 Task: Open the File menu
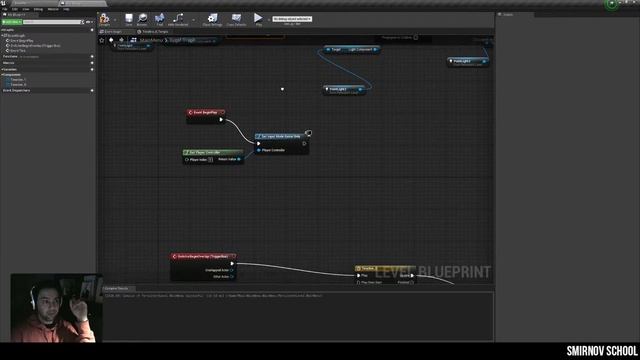pyautogui.click(x=5, y=9)
